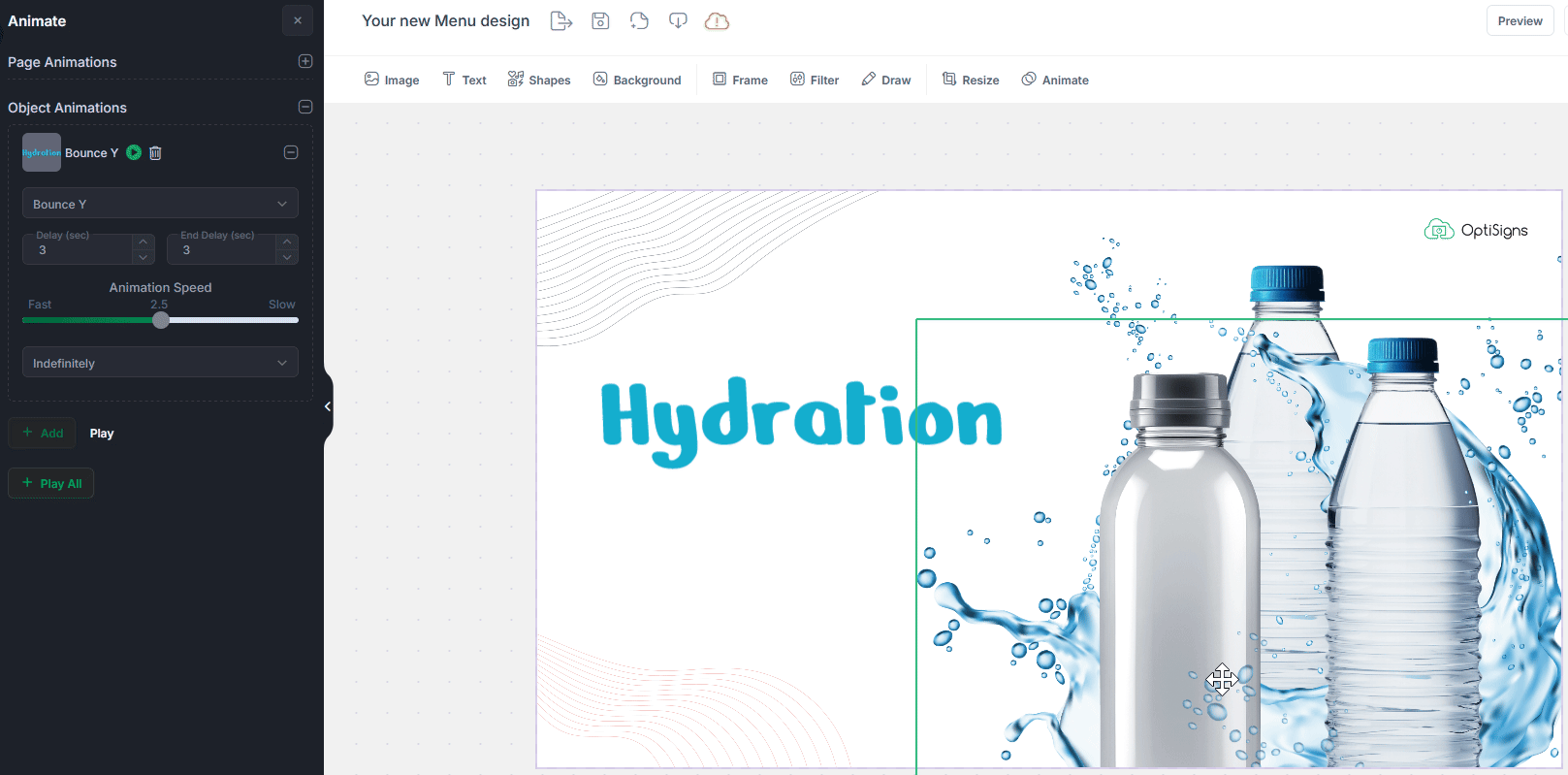
Task: Click the export design icon
Action: (561, 20)
